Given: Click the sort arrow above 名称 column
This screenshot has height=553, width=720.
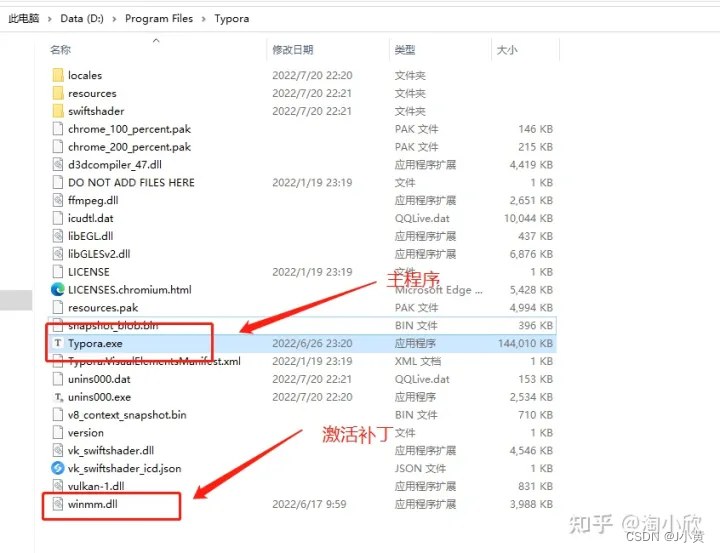Looking at the screenshot, I should pos(156,40).
